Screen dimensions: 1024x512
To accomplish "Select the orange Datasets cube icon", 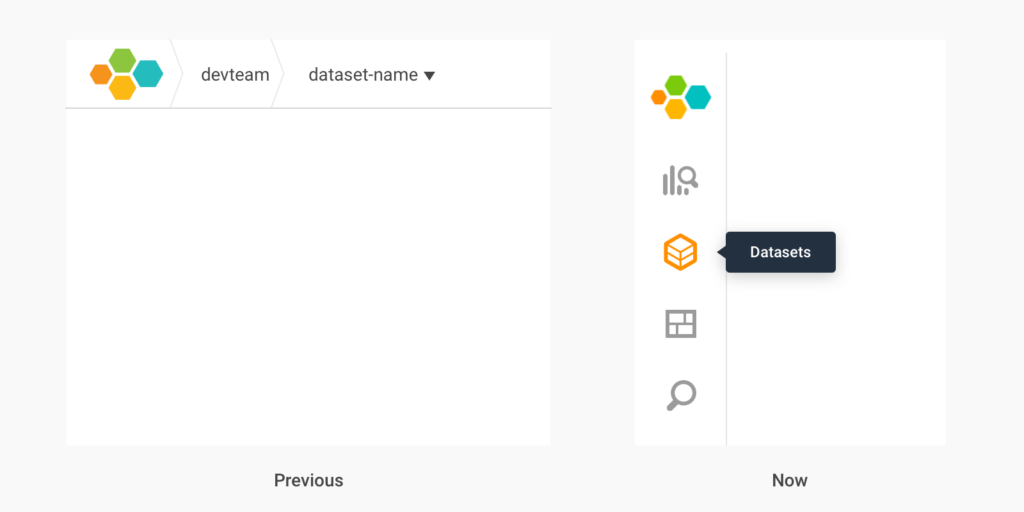I will [x=680, y=252].
